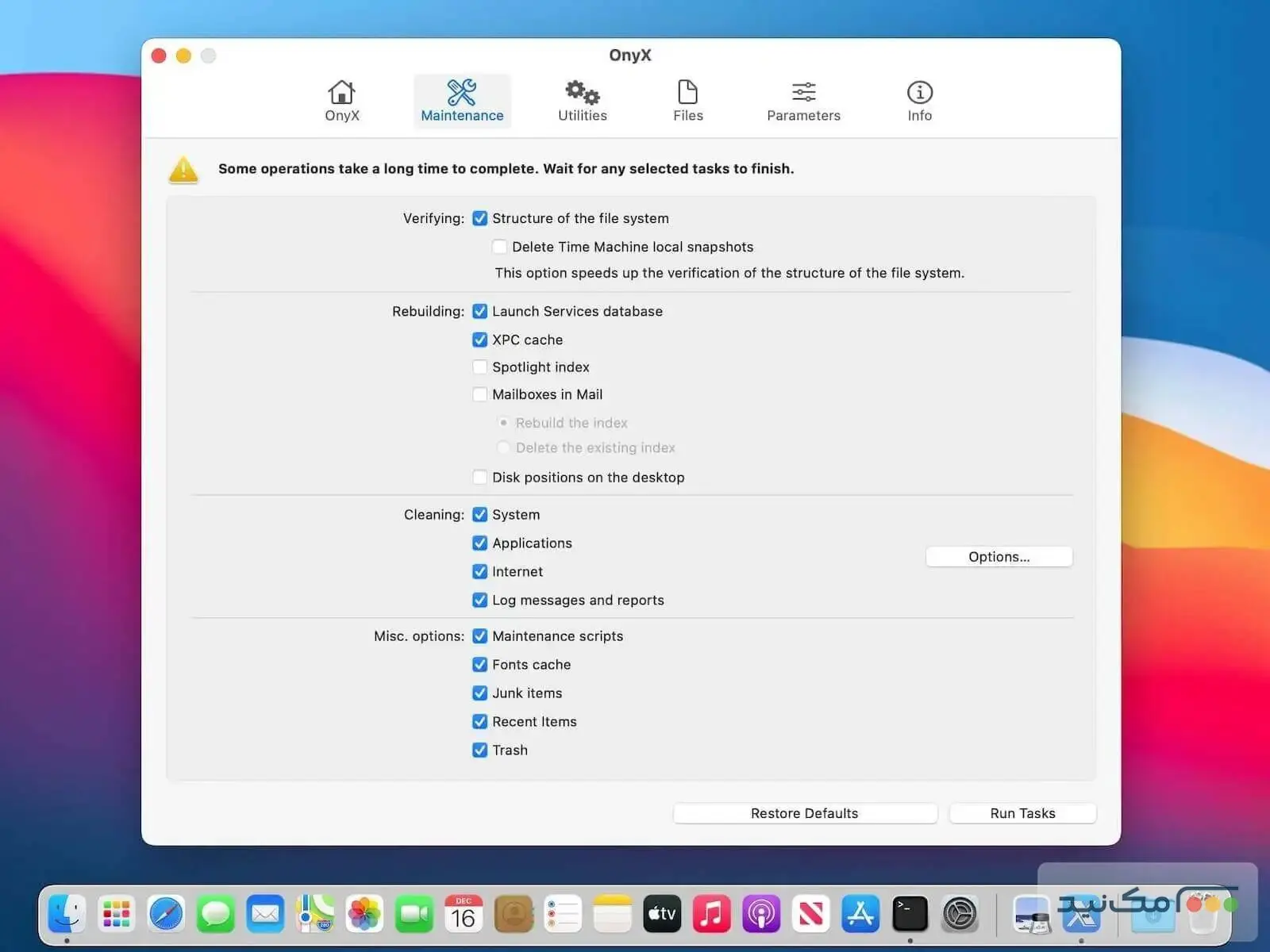The image size is (1270, 952).
Task: Open the cleaning Options dialog
Action: point(999,556)
